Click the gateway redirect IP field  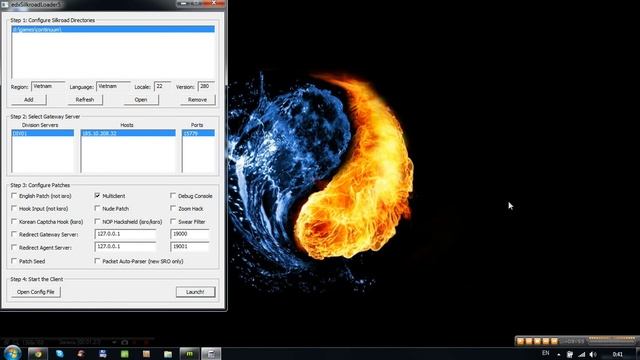pyautogui.click(x=125, y=234)
